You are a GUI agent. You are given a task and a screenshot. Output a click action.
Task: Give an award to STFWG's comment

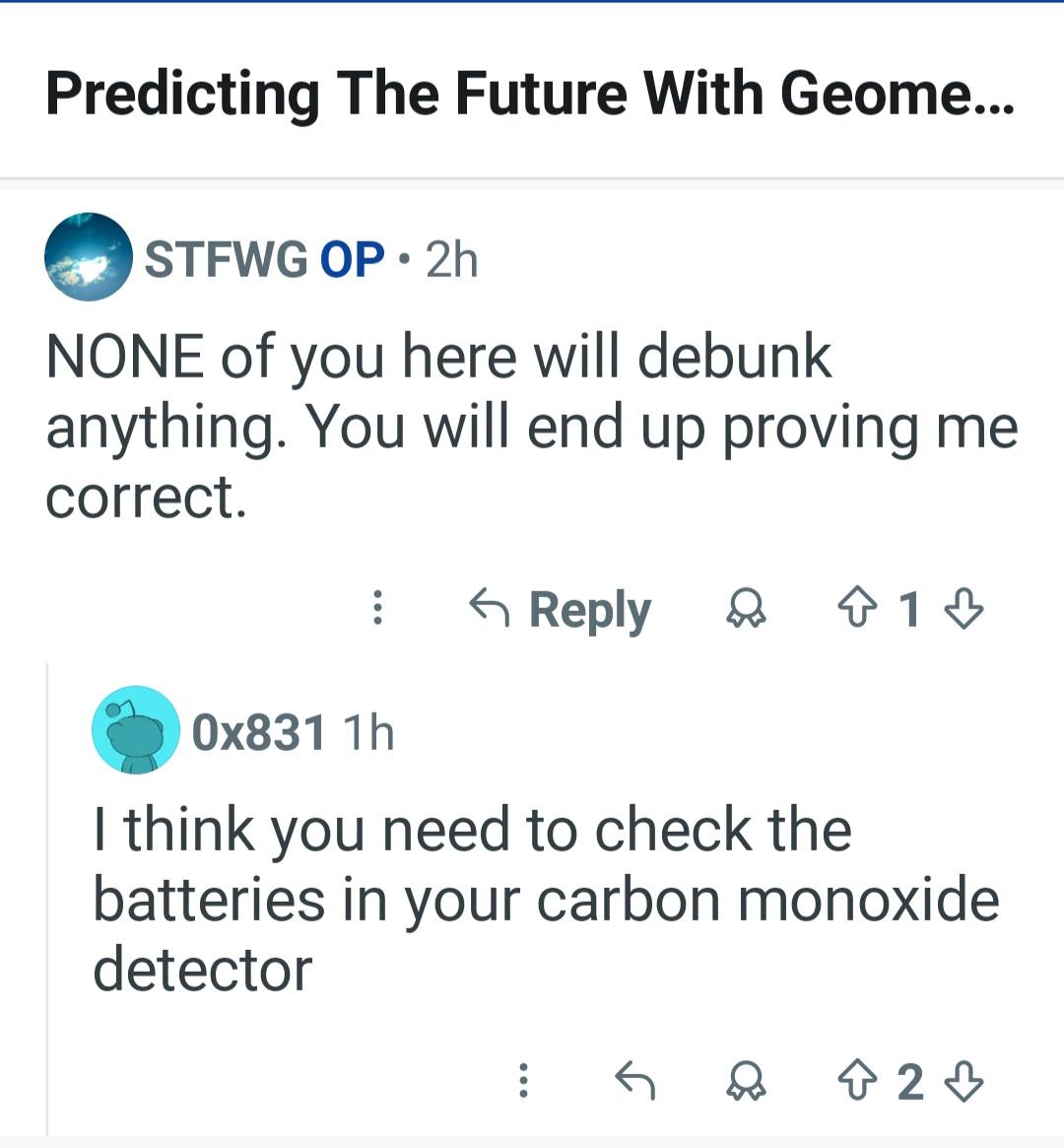click(x=746, y=608)
